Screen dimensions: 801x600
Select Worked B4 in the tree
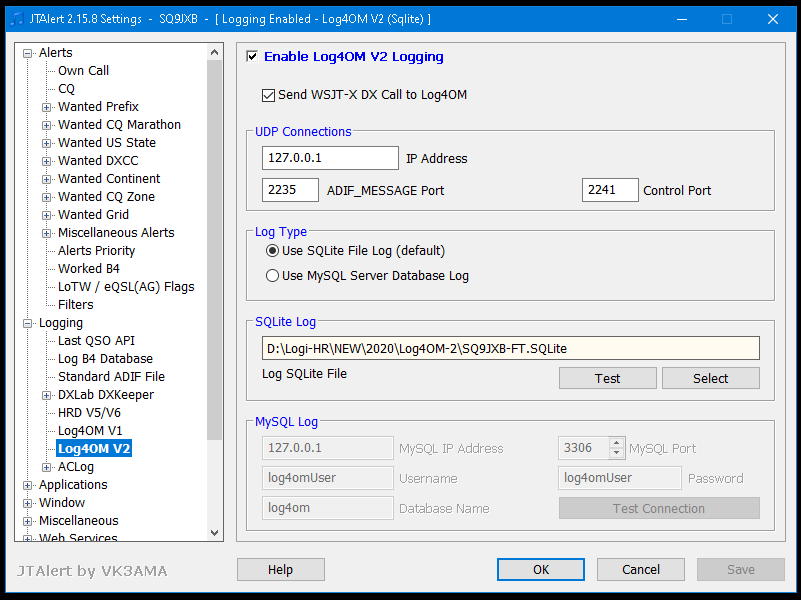(x=89, y=269)
